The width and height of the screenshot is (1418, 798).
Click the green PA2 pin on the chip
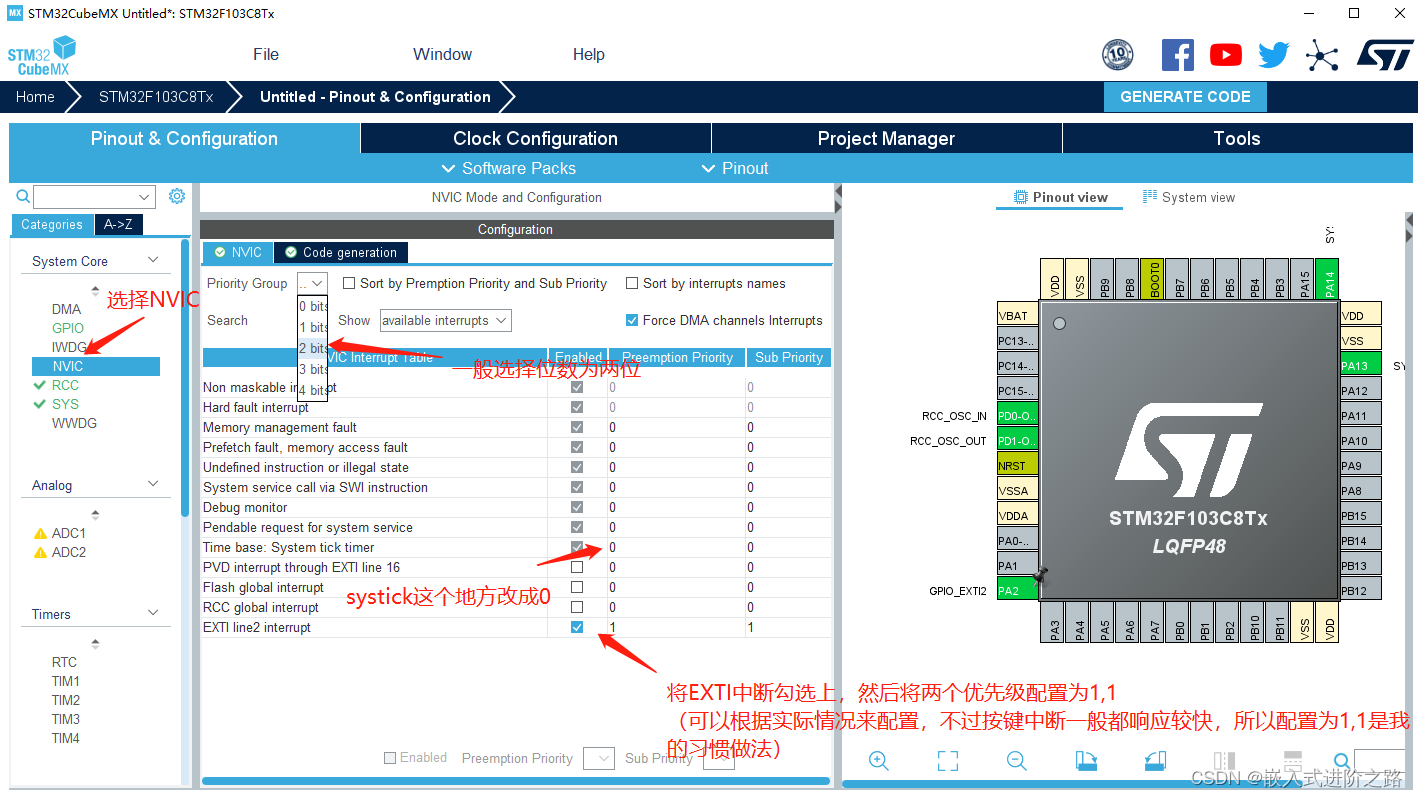1017,590
